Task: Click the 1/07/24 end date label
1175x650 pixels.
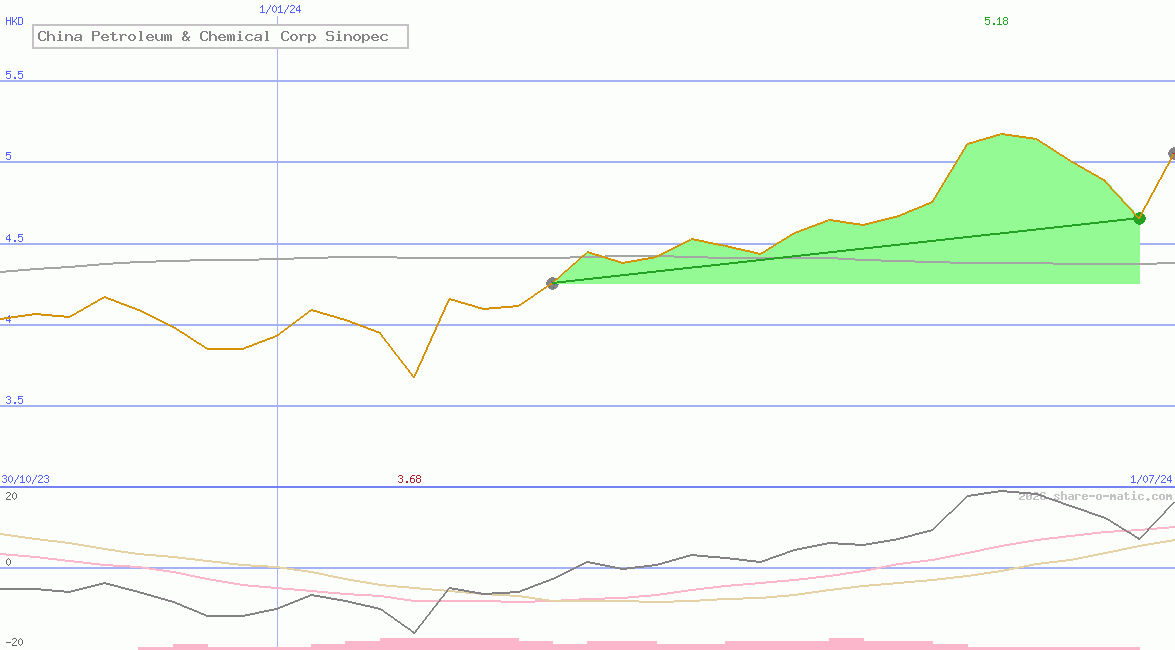Action: point(1151,479)
